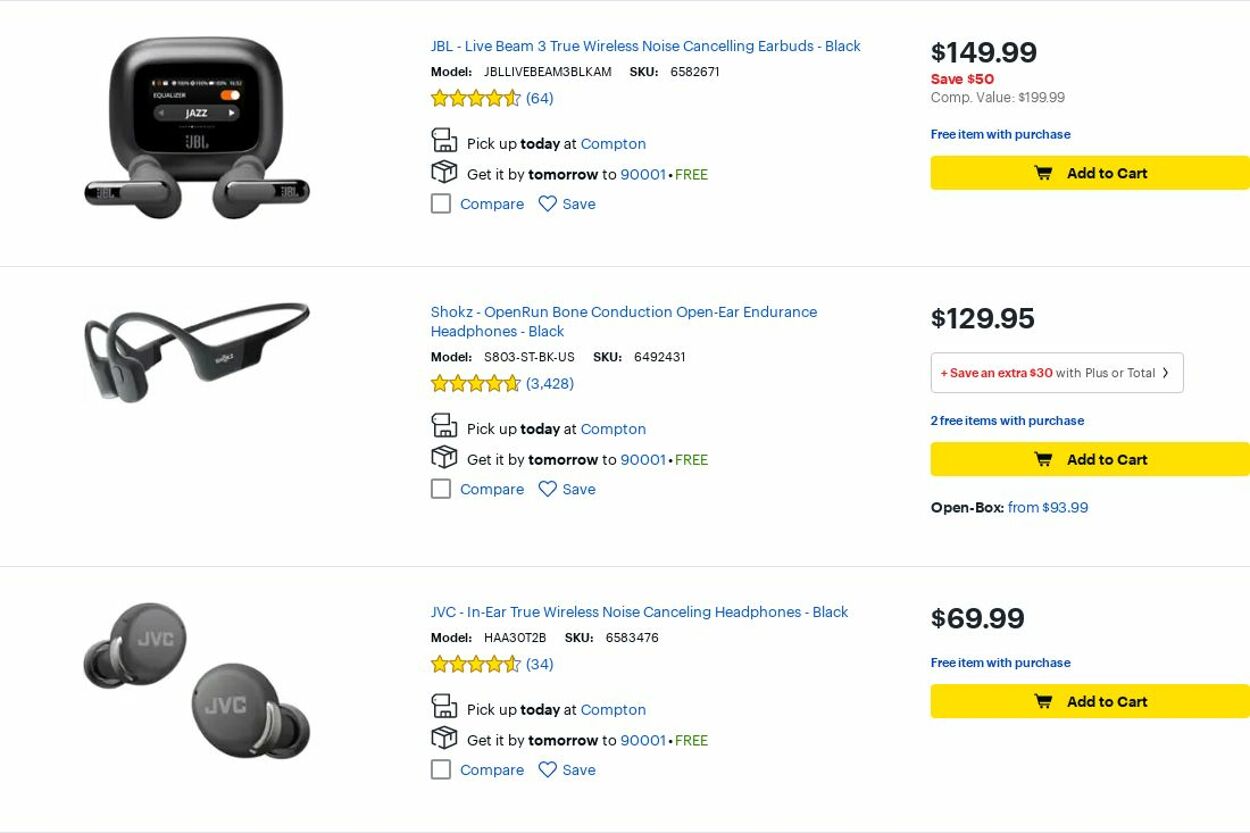Open the JBL Live Beam 3 product title link
This screenshot has height=833, width=1250.
(645, 46)
